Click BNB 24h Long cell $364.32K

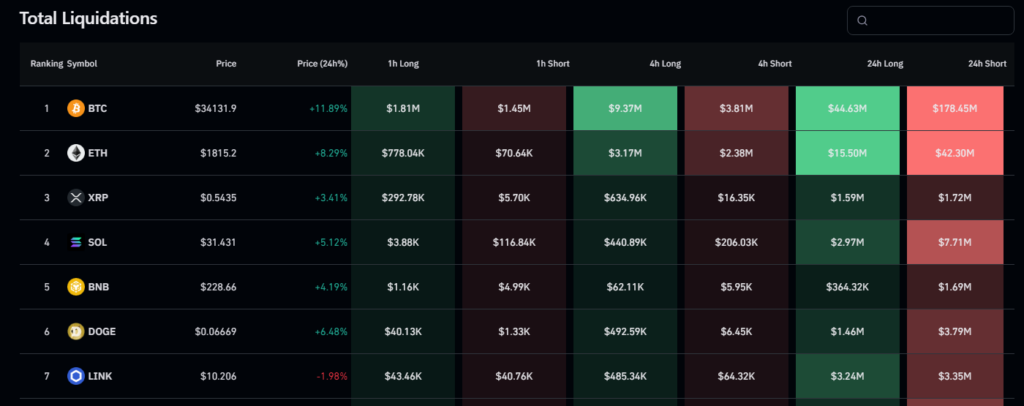pos(848,287)
